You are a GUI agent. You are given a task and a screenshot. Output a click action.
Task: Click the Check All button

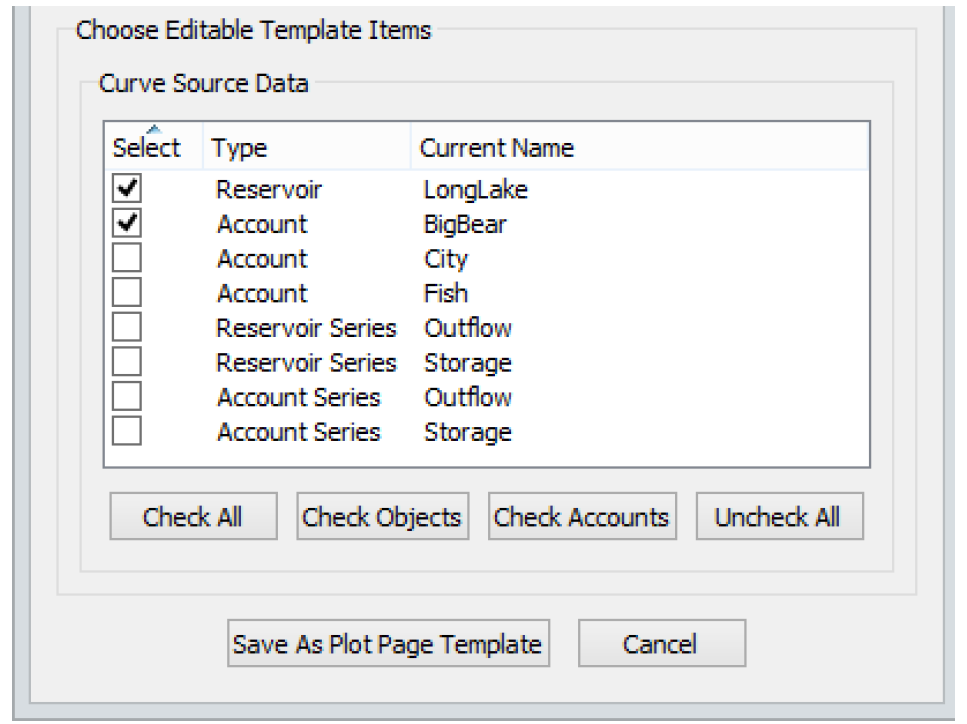point(193,517)
